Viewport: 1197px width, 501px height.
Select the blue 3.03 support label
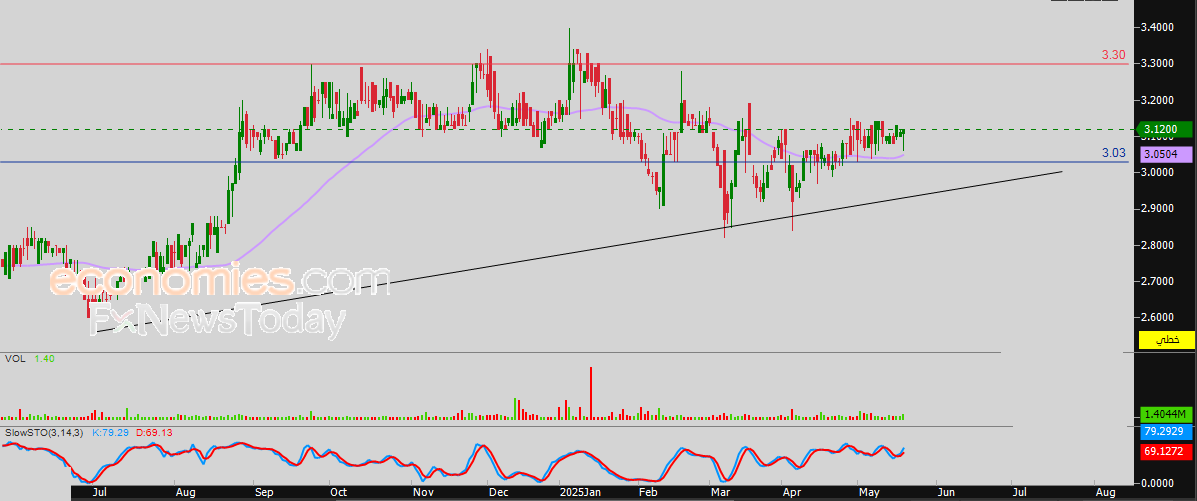tap(1114, 154)
